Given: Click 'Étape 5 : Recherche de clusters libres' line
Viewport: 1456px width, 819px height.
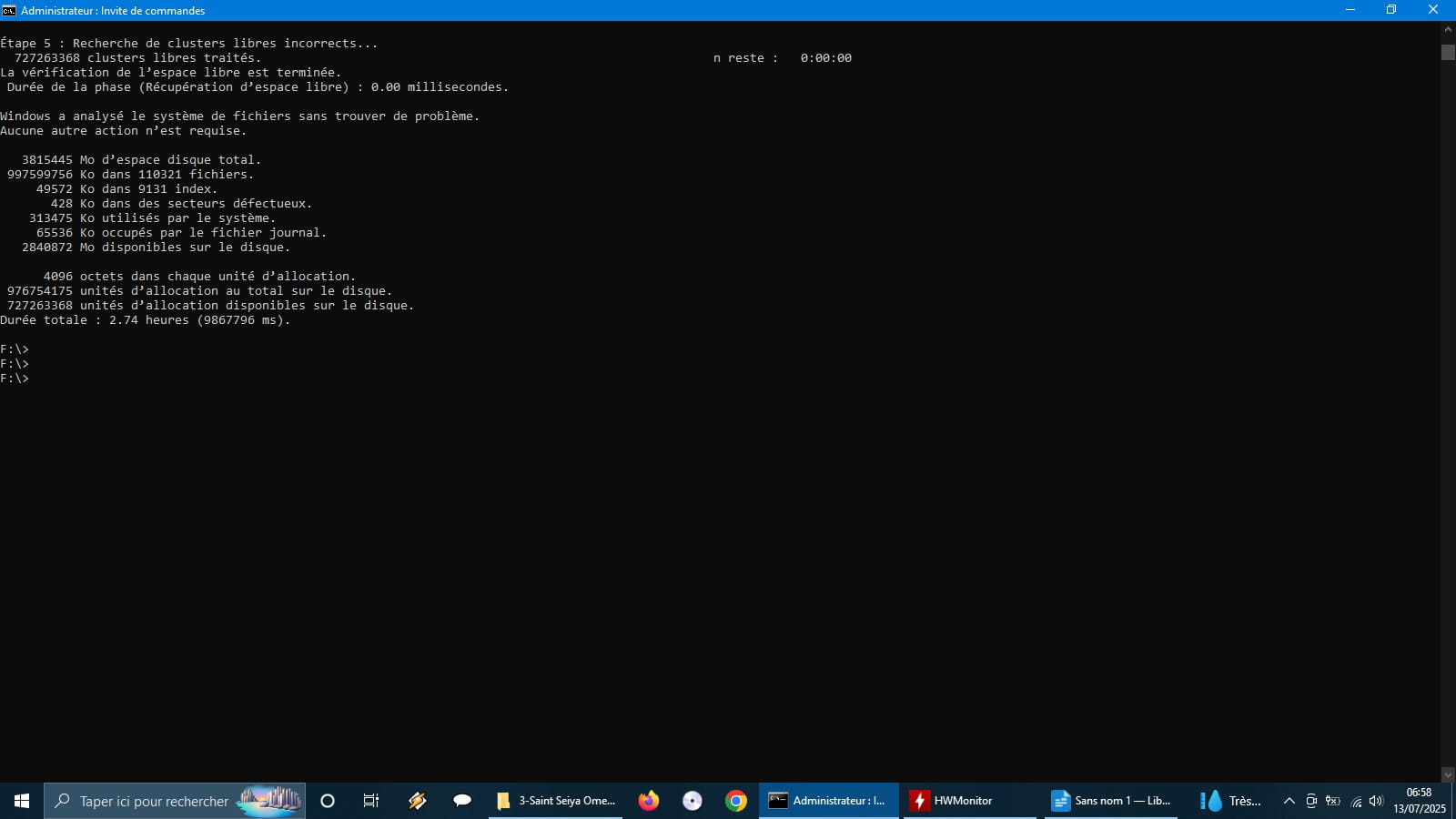Looking at the screenshot, I should click(188, 44).
